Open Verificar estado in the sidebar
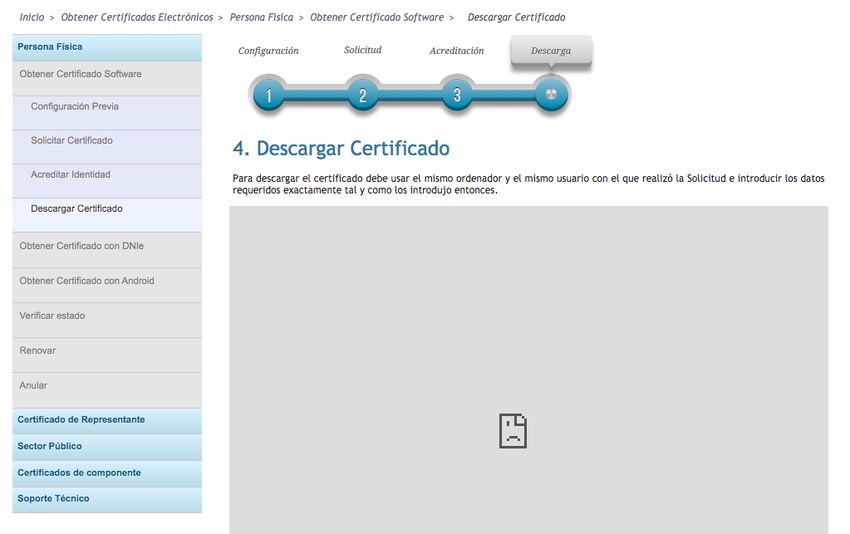Screen dimensions: 850x534 (52, 316)
